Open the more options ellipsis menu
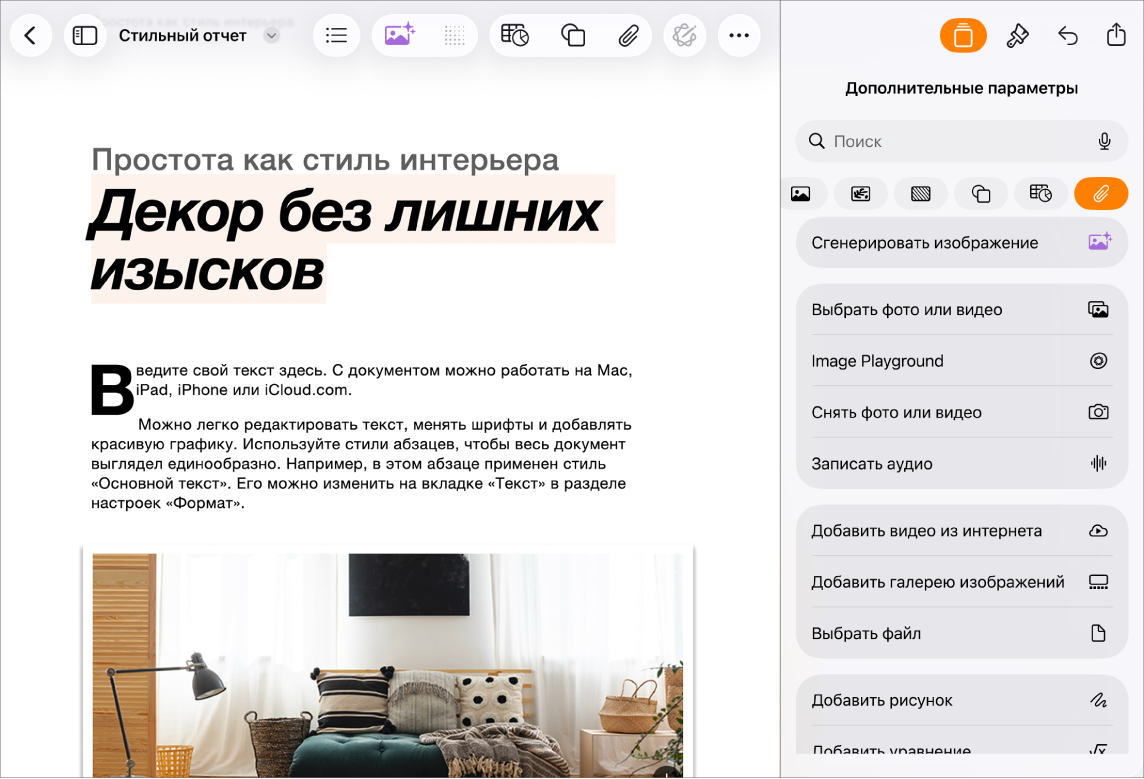 [739, 35]
